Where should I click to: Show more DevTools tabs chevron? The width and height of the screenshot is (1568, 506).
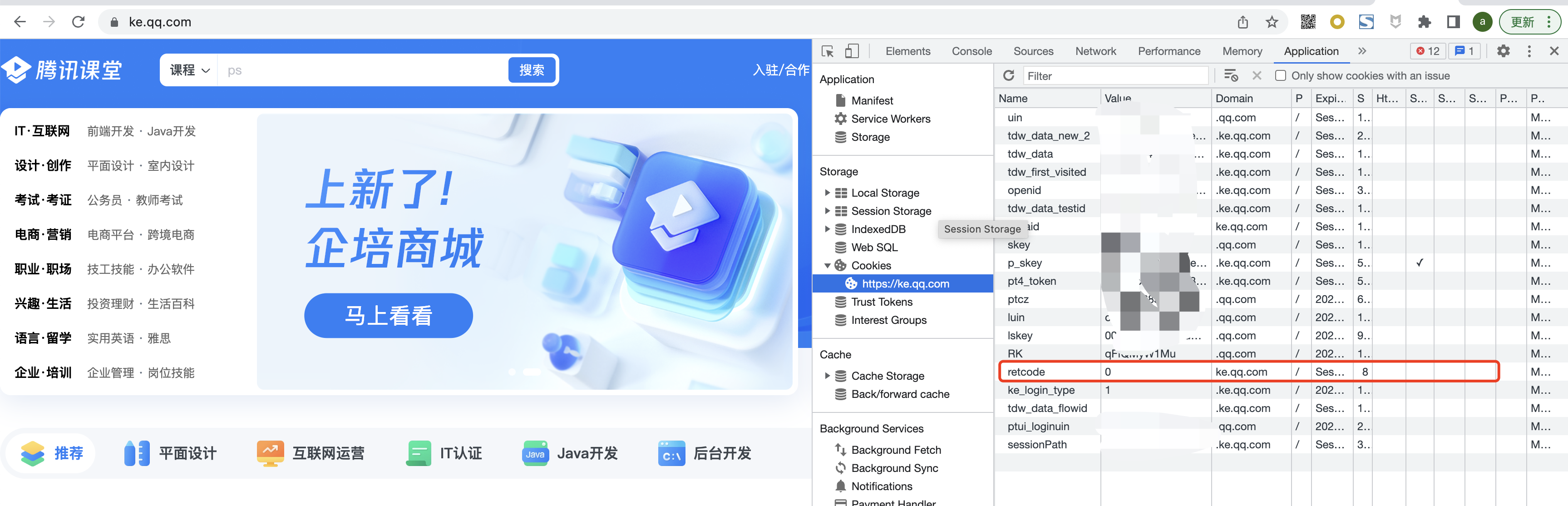1361,52
